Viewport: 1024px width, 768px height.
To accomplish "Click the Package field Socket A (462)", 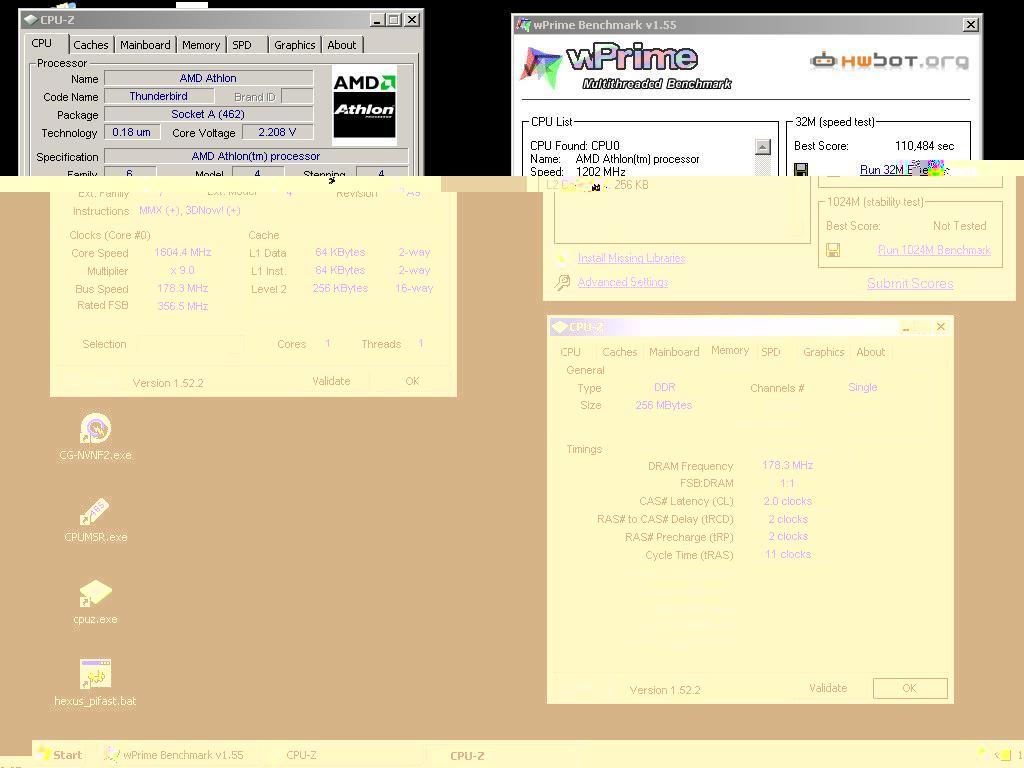I will (x=208, y=114).
